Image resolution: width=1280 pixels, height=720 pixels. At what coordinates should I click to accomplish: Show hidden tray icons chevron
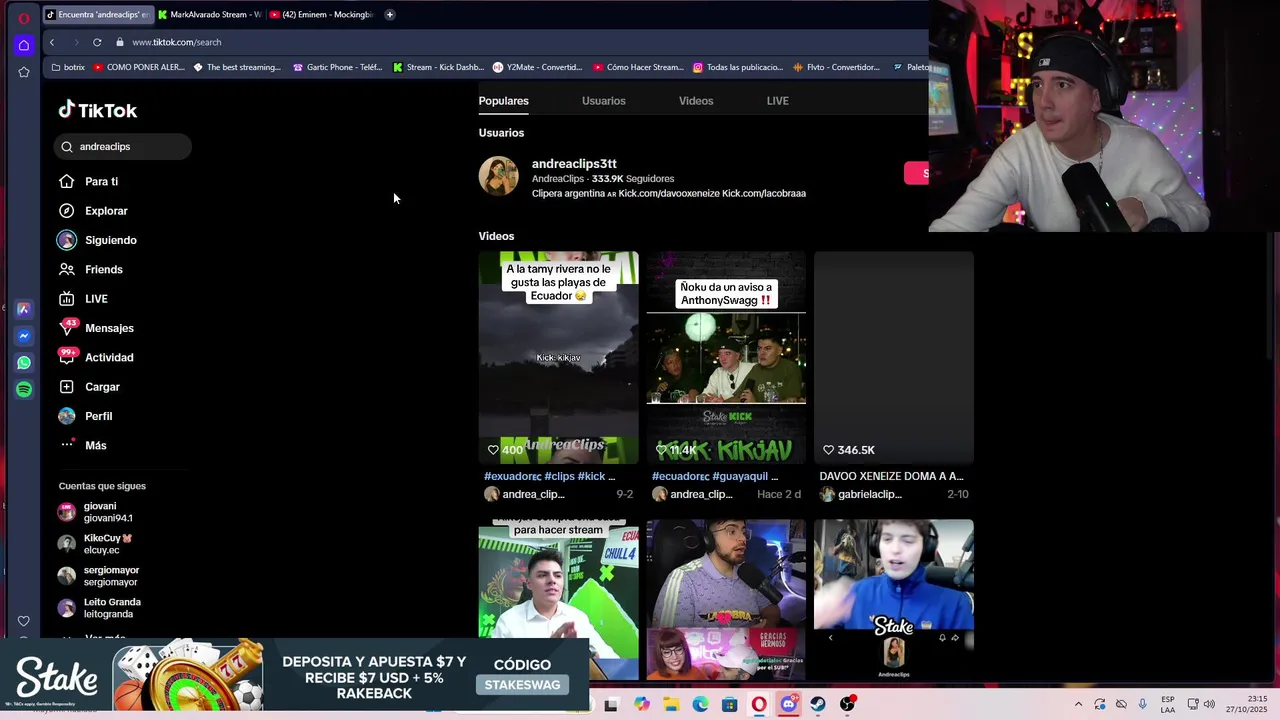1078,704
